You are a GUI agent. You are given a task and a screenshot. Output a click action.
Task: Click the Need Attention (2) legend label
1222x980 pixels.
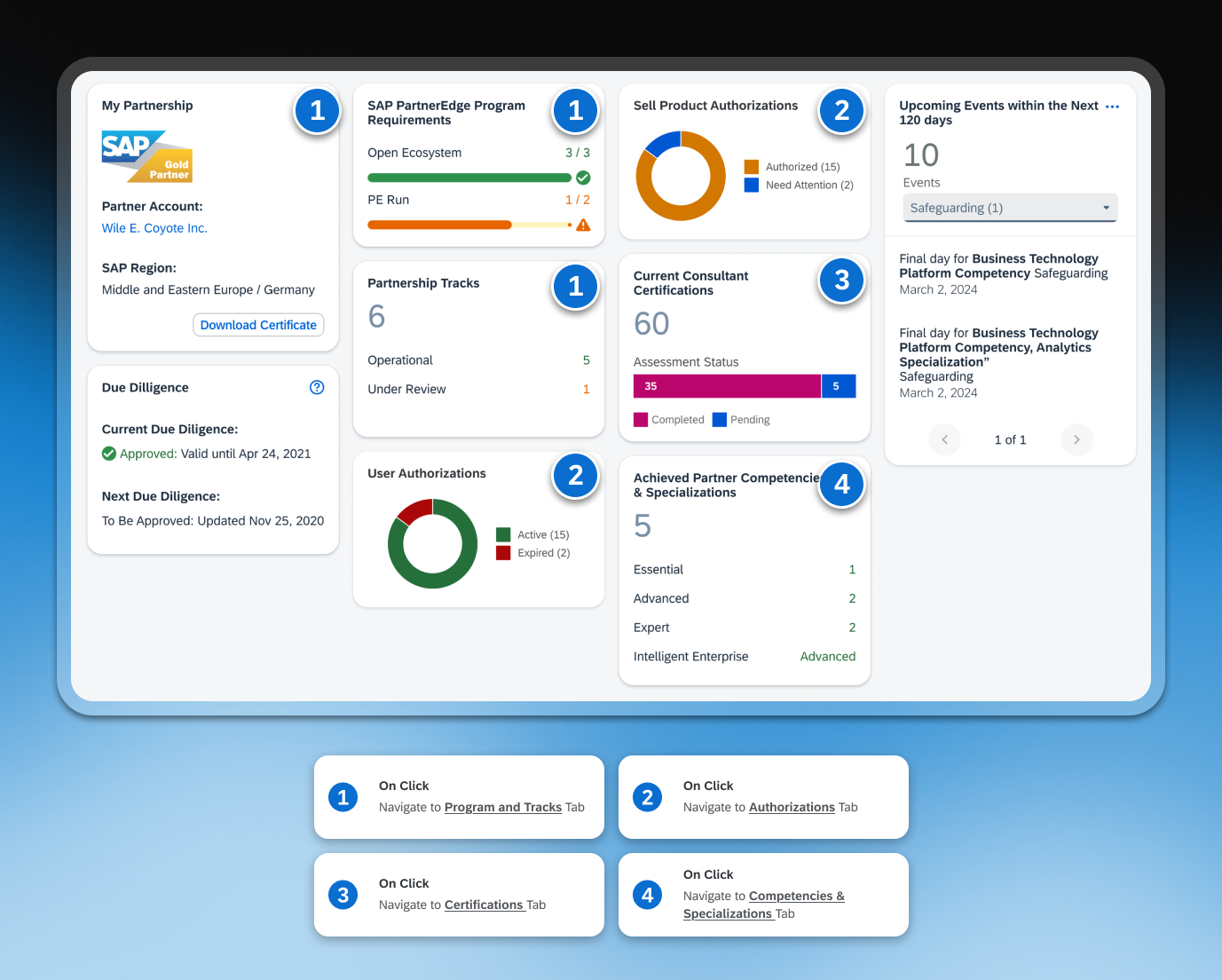coord(809,185)
